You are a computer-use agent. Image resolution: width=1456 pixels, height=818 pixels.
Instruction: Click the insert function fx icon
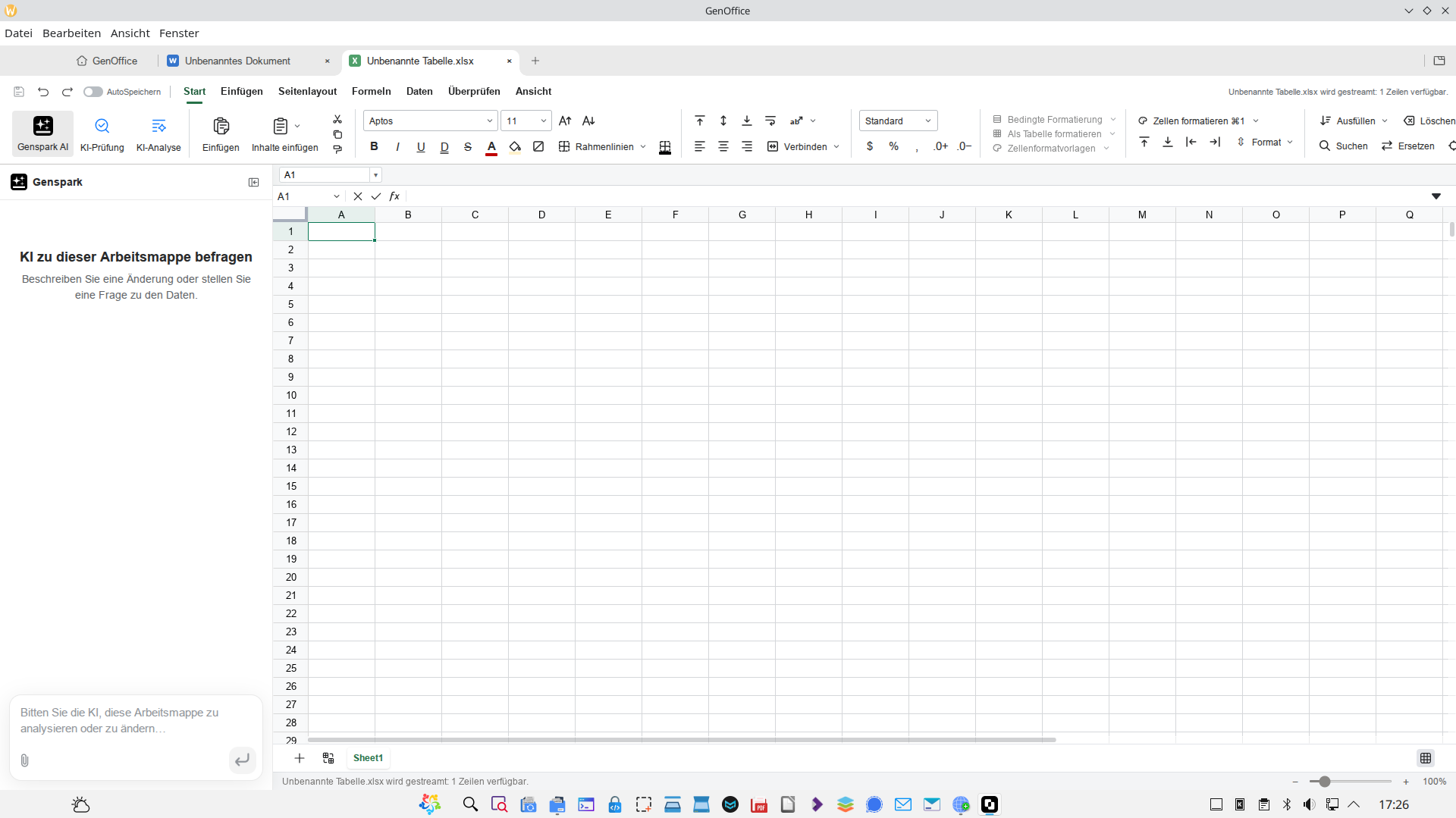394,196
